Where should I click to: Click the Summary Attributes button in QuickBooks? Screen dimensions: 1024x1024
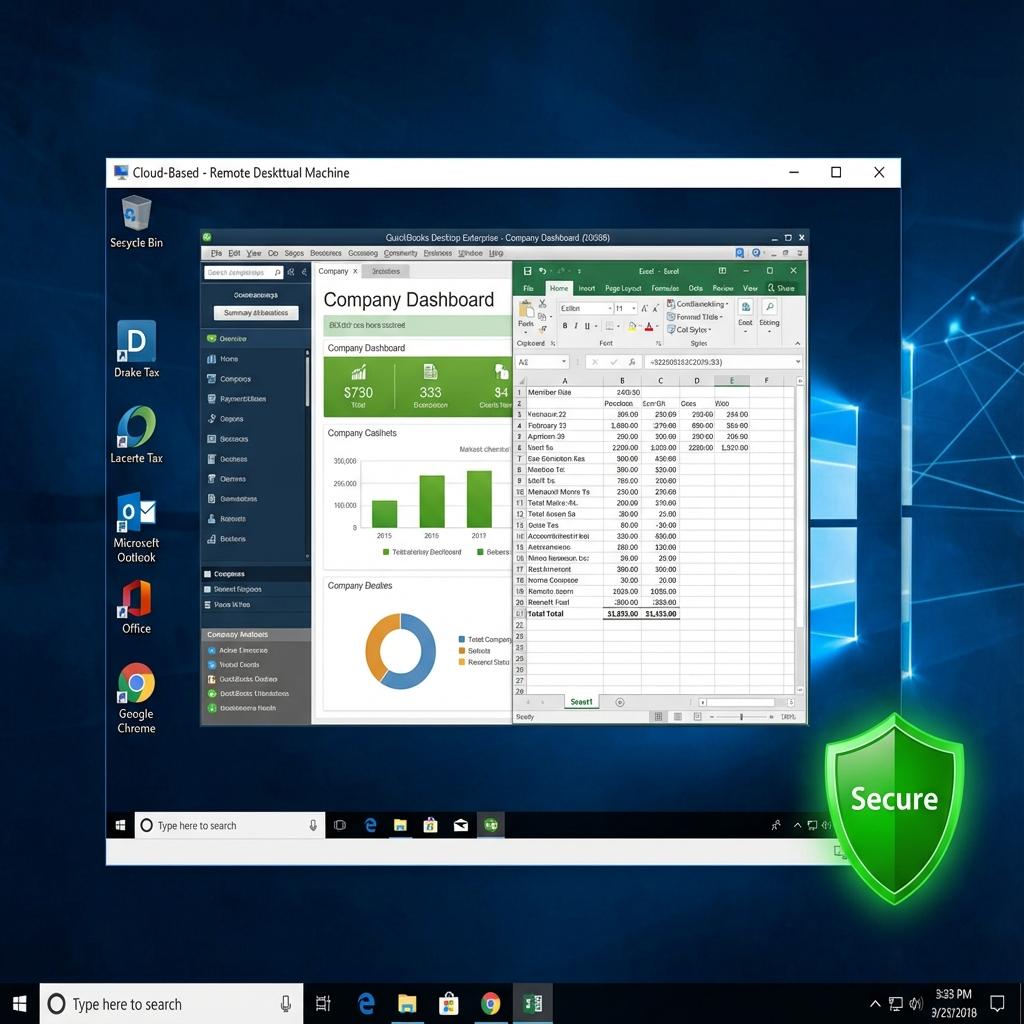(255, 313)
